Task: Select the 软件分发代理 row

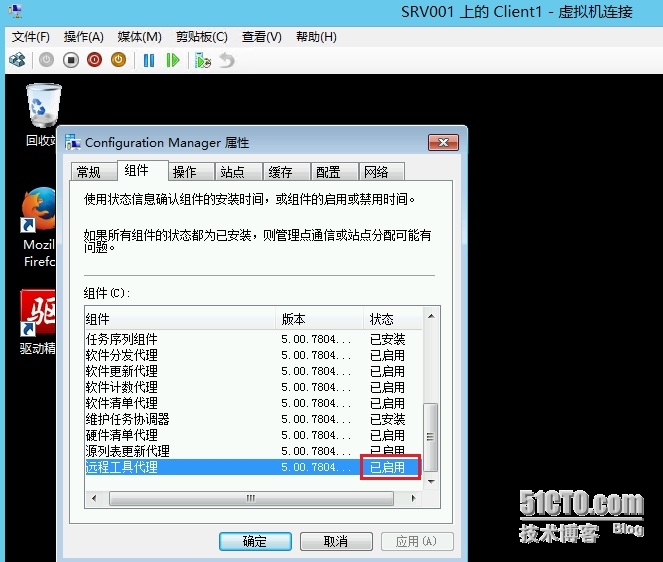Action: (254, 355)
